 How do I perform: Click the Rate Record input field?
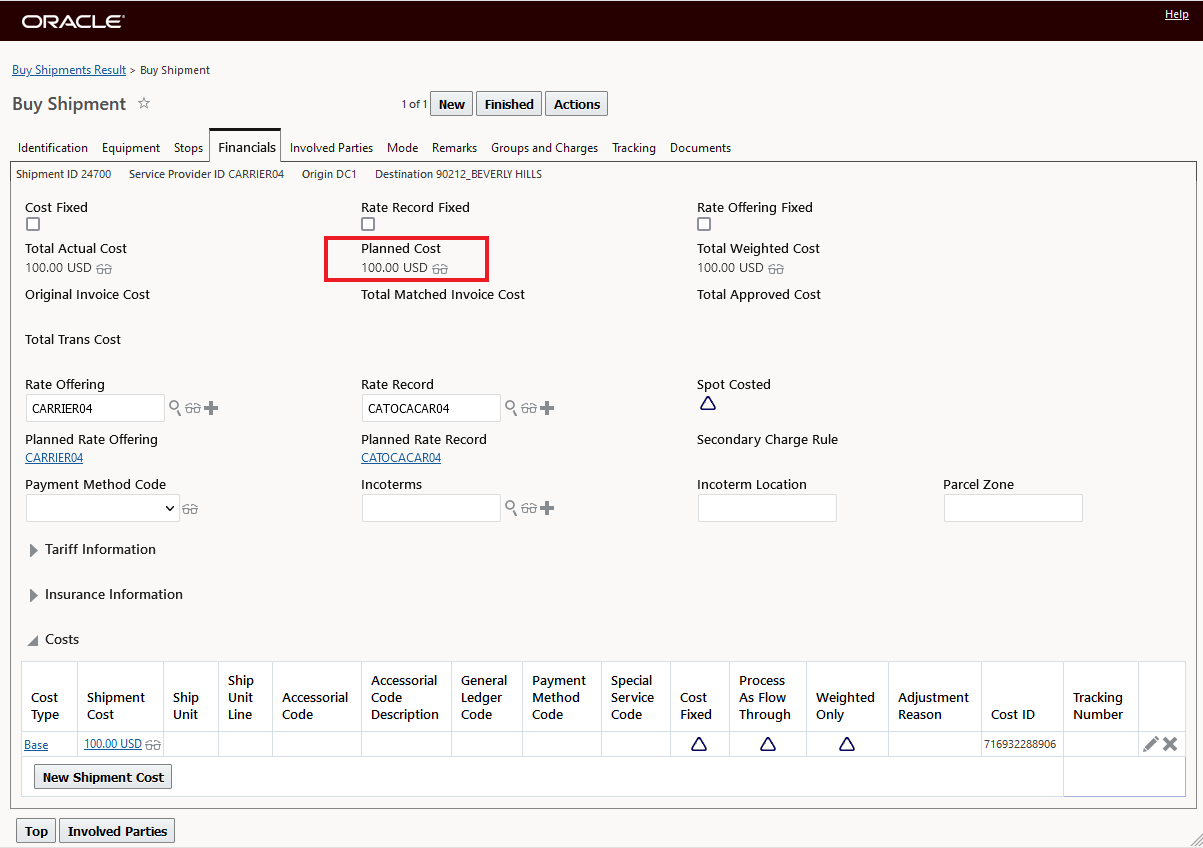pos(431,408)
